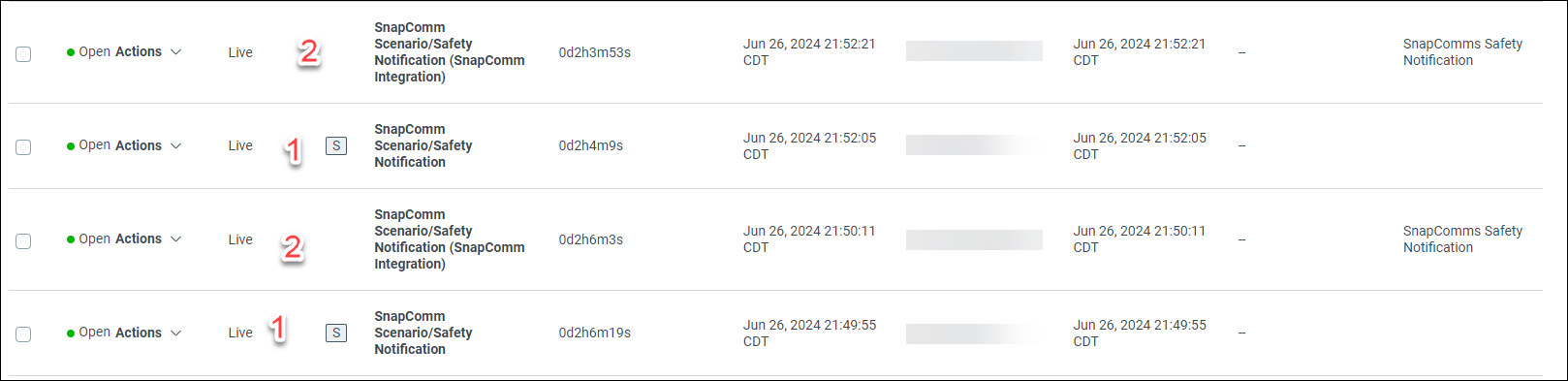1568x381 pixels.
Task: Open Actions chevron in 0d2h4m9s row
Action: [x=175, y=146]
